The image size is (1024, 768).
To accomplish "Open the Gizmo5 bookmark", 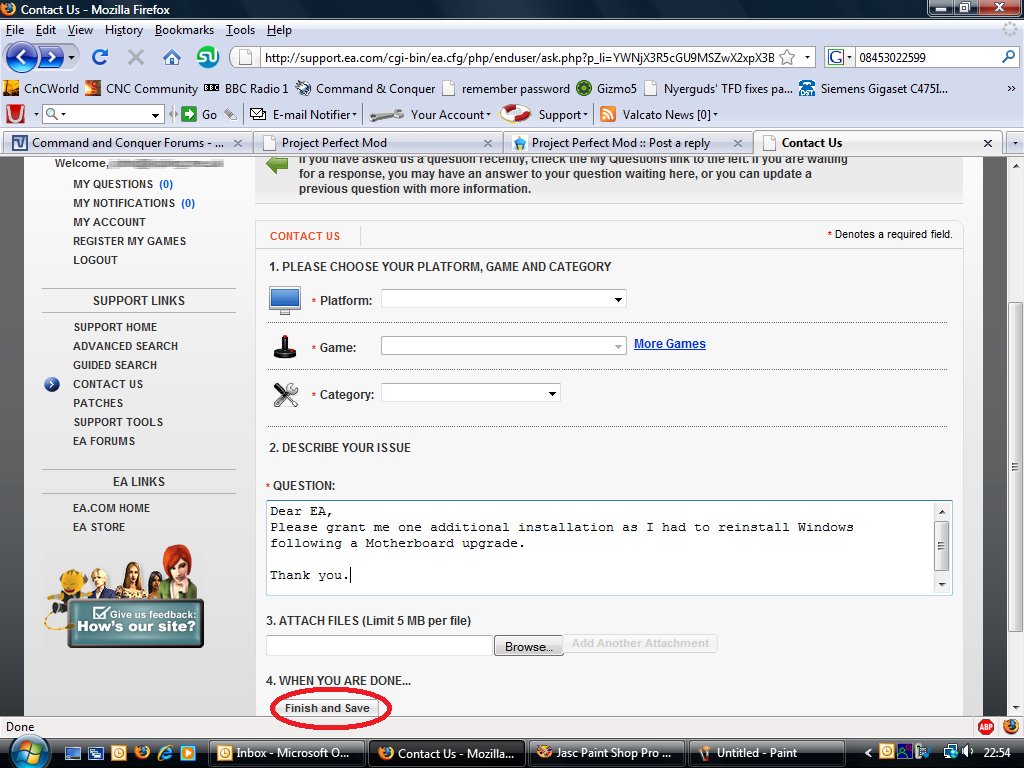I will tap(607, 88).
